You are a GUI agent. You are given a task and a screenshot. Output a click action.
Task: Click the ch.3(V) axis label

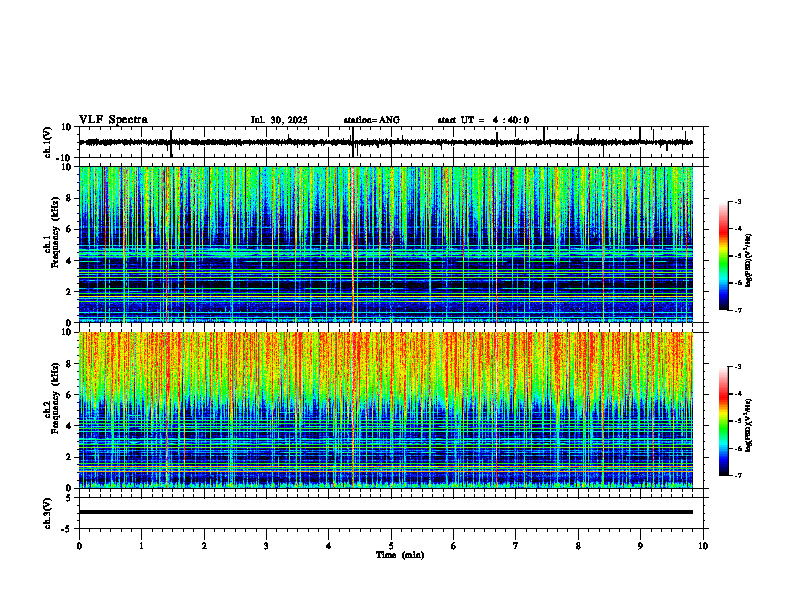click(48, 514)
